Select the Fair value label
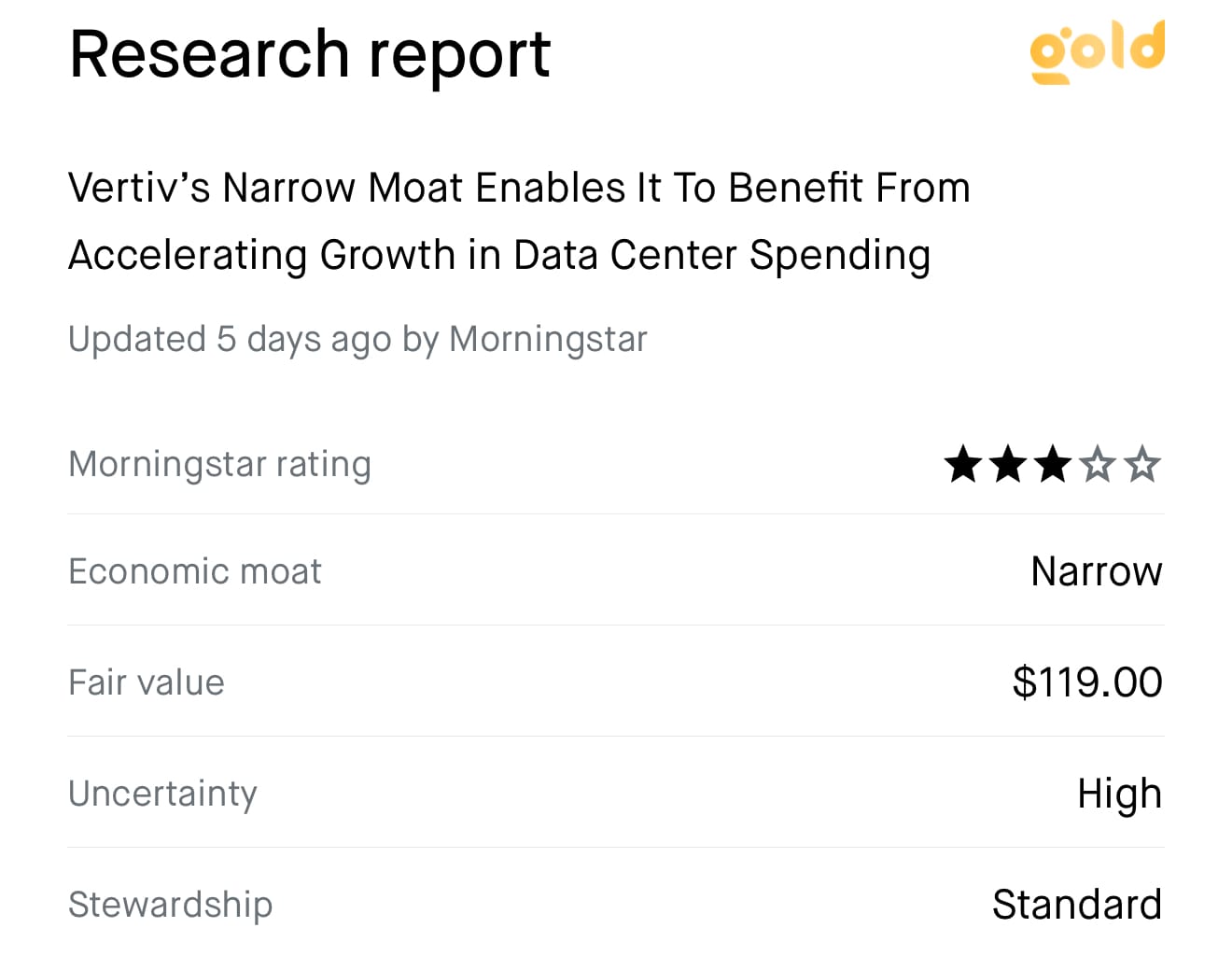The image size is (1232, 956). [147, 682]
